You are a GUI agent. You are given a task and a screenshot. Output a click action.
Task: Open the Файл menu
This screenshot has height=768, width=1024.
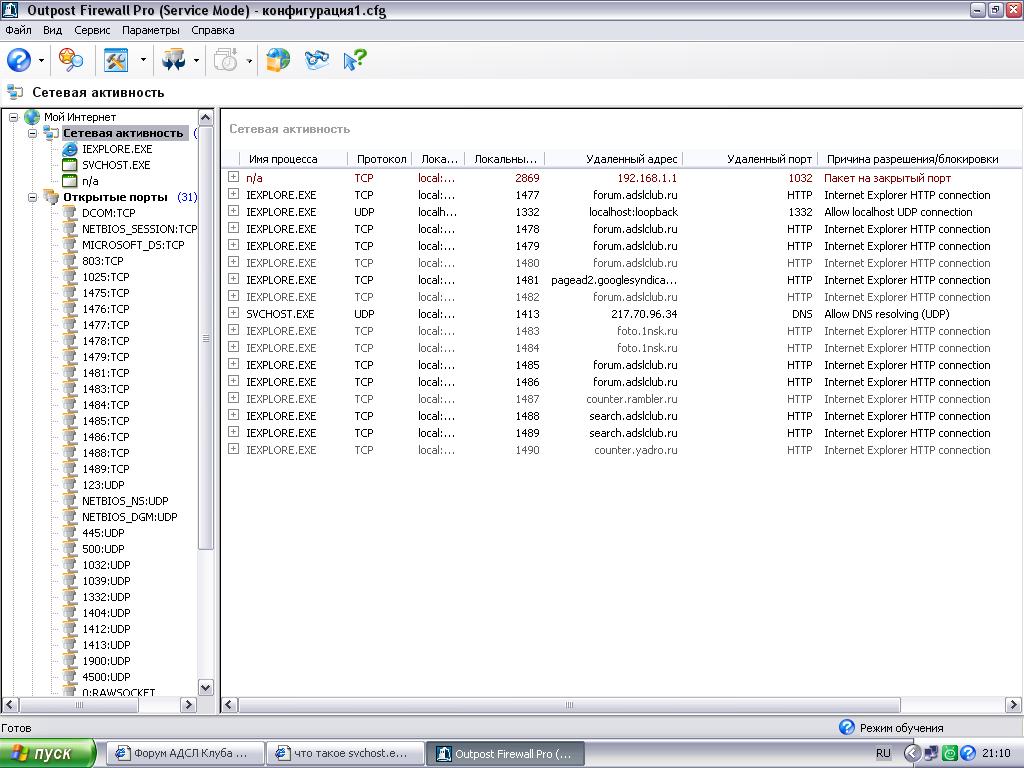click(x=18, y=30)
